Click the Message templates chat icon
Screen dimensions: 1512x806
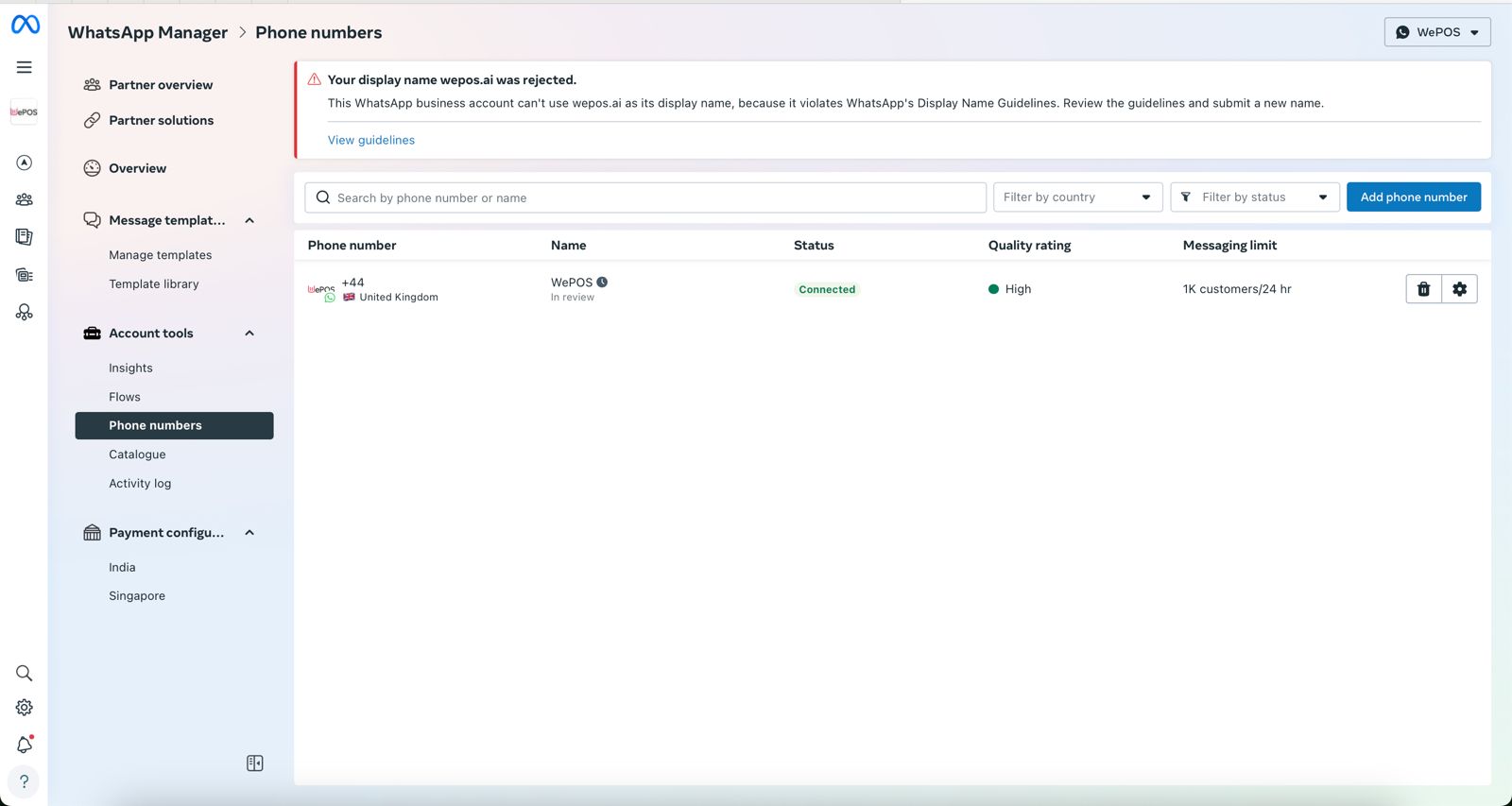92,220
